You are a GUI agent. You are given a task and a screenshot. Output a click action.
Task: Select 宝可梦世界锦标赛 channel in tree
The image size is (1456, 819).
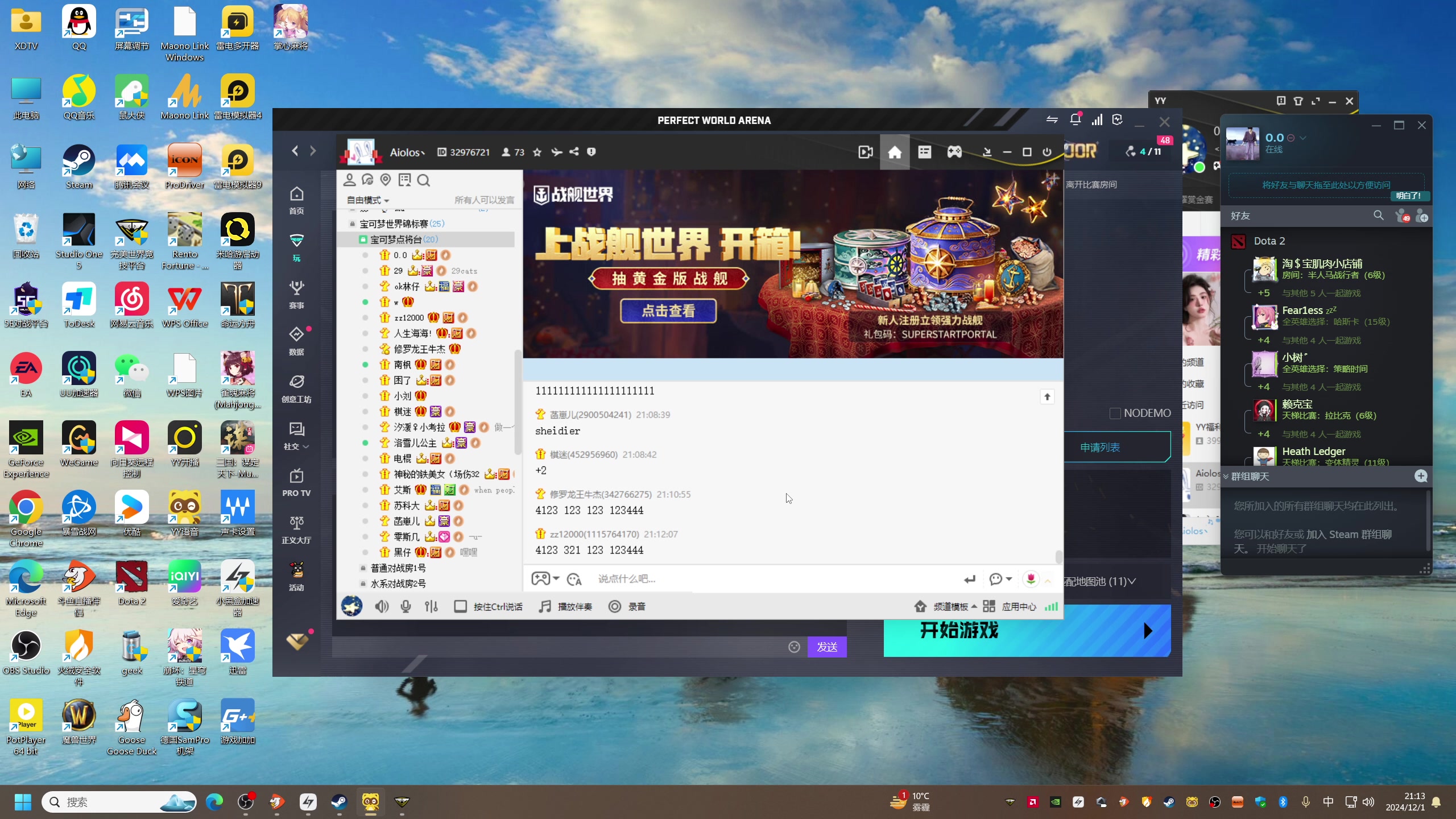402,224
